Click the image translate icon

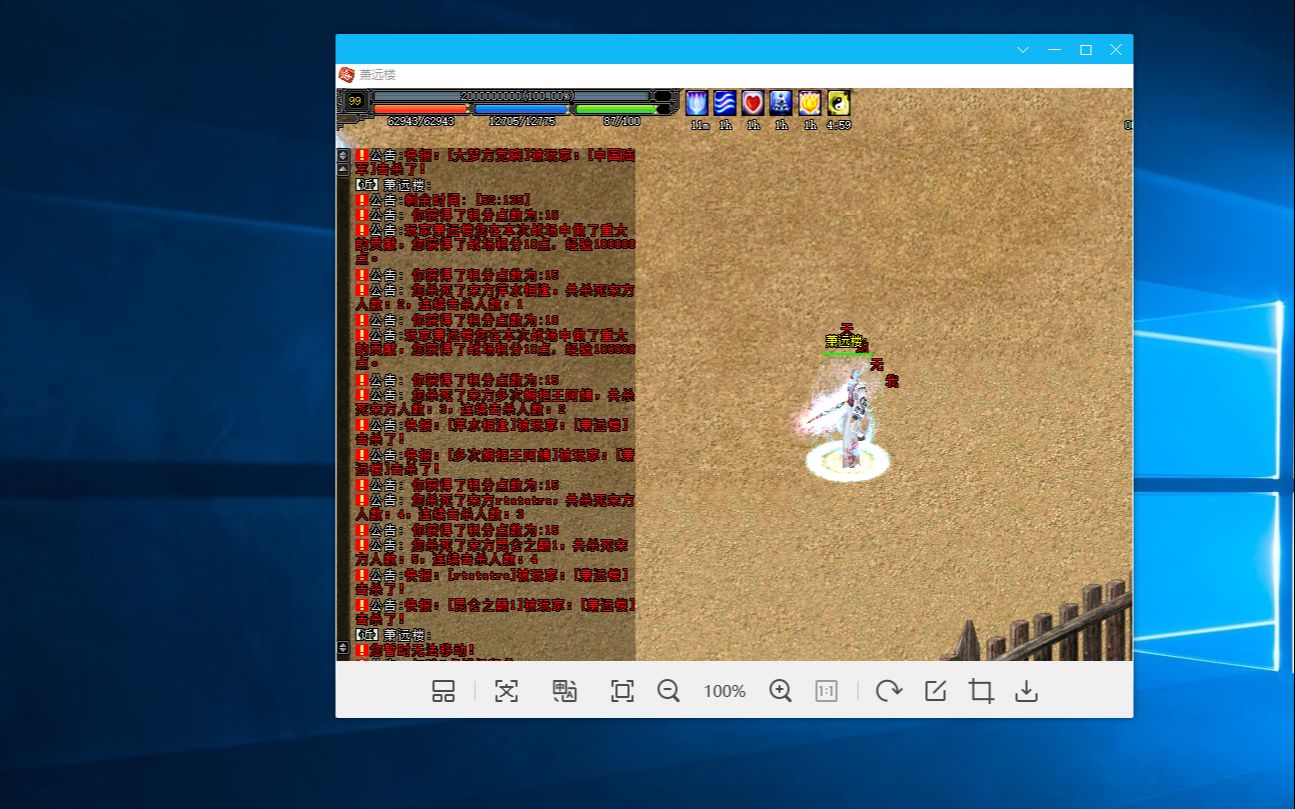[565, 691]
